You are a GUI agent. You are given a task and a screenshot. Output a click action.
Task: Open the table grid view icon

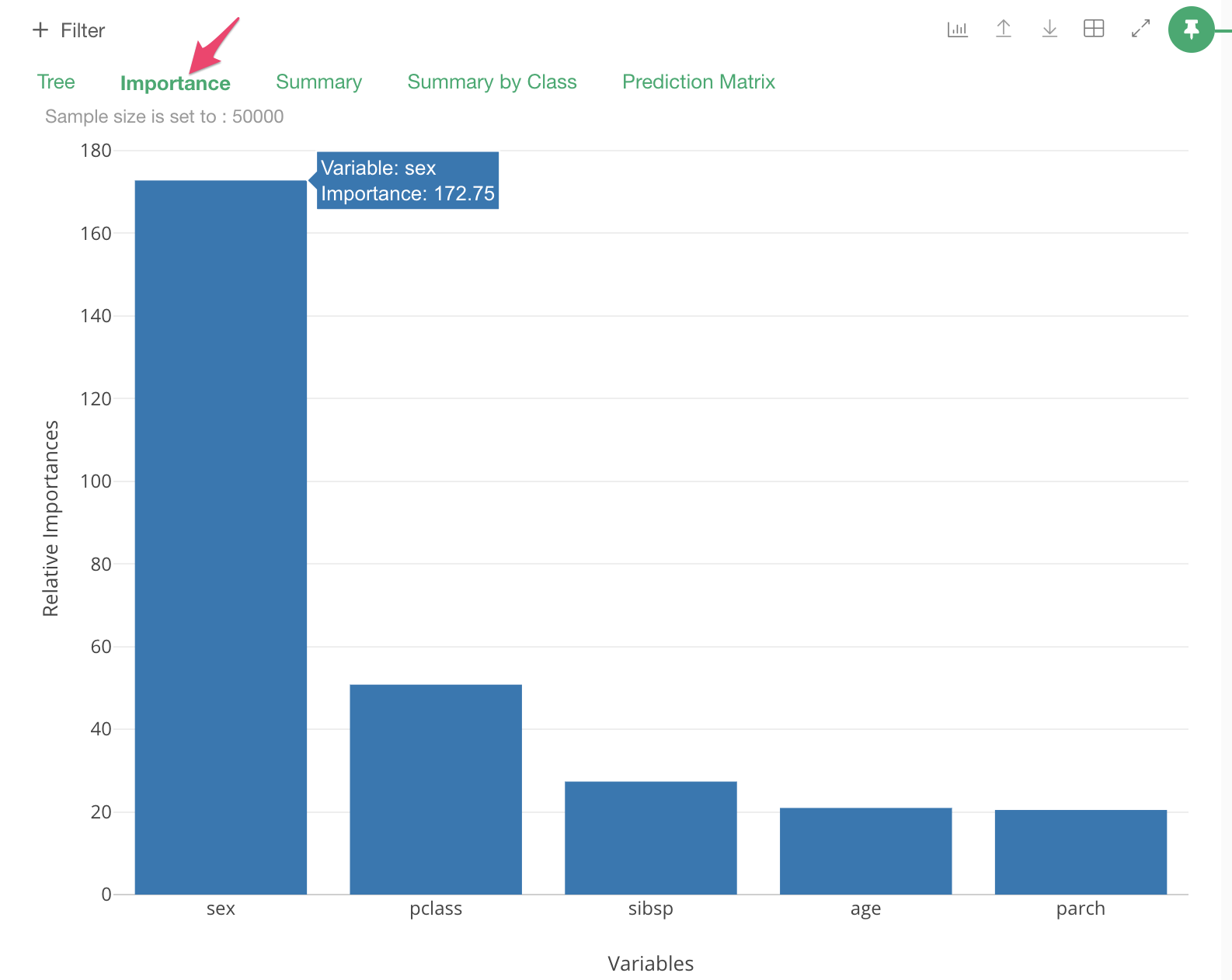click(x=1094, y=30)
